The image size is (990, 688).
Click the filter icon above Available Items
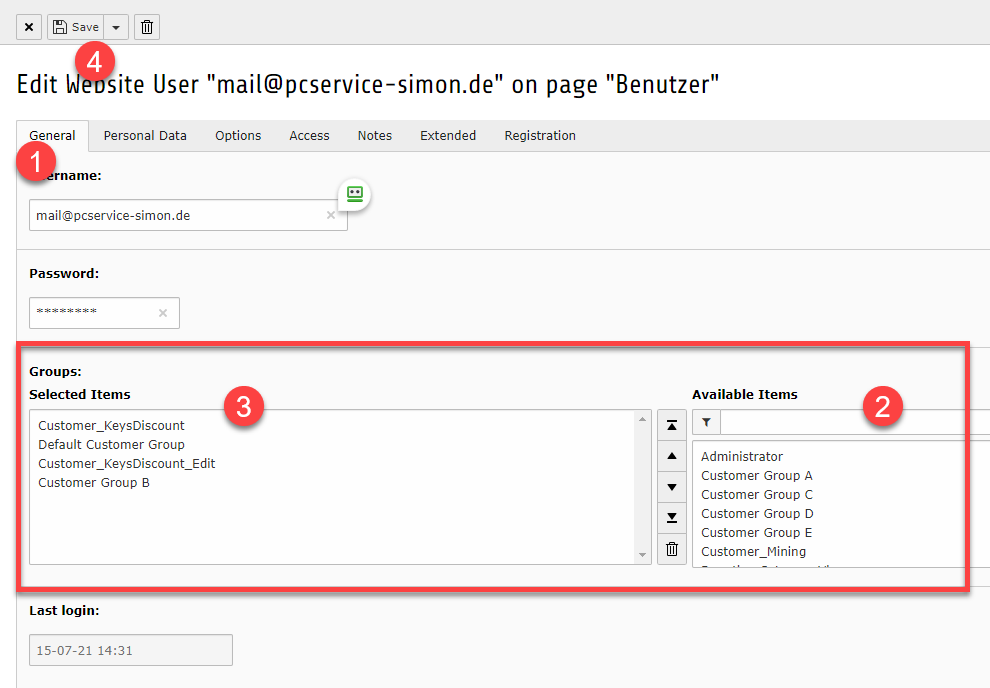[706, 423]
